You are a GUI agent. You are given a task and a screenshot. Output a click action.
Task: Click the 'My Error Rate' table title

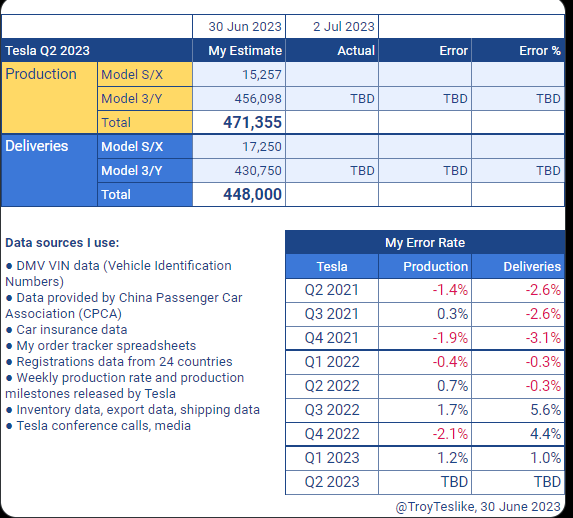[425, 243]
